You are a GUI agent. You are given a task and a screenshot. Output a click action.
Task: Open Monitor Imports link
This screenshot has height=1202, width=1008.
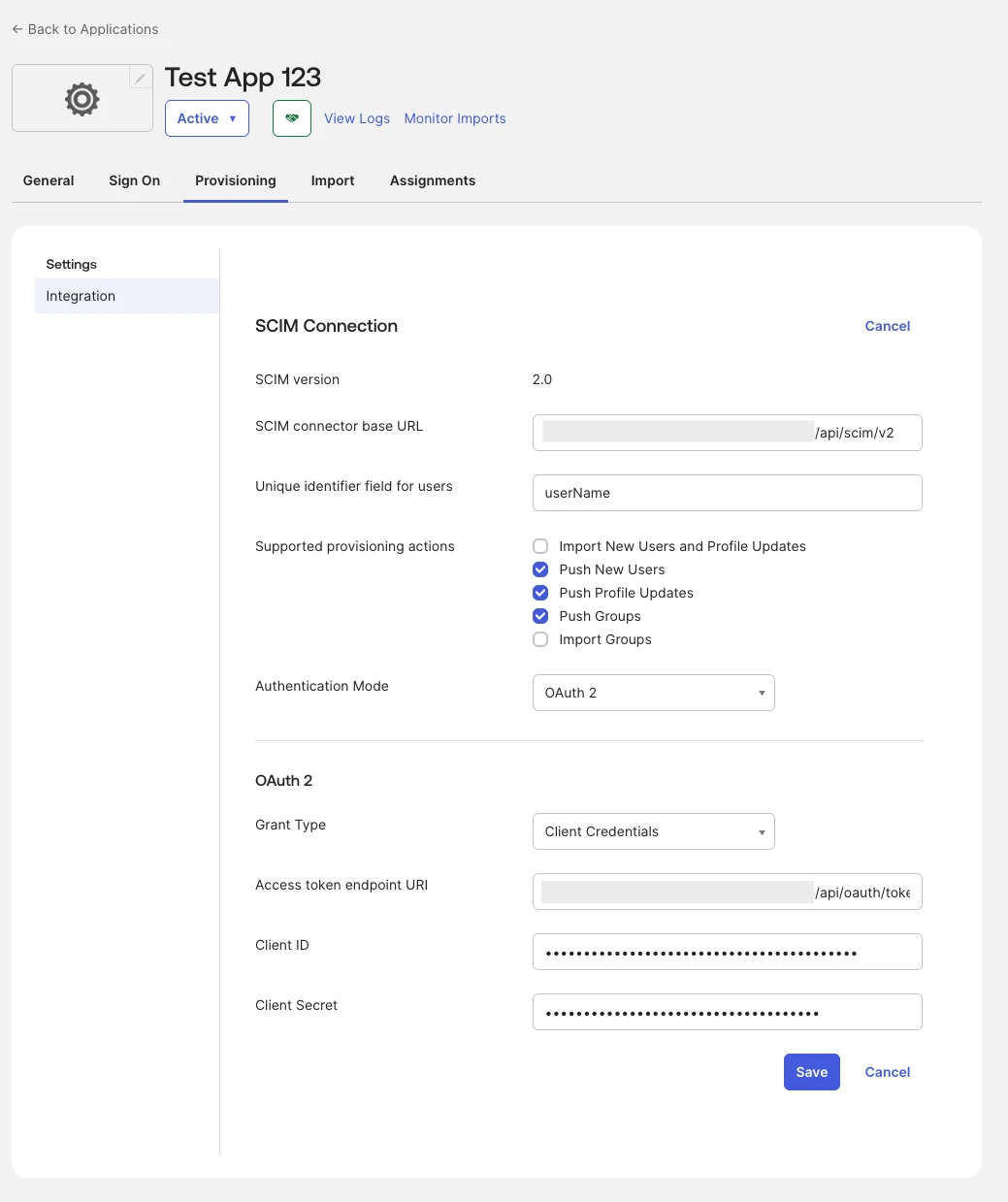[455, 118]
